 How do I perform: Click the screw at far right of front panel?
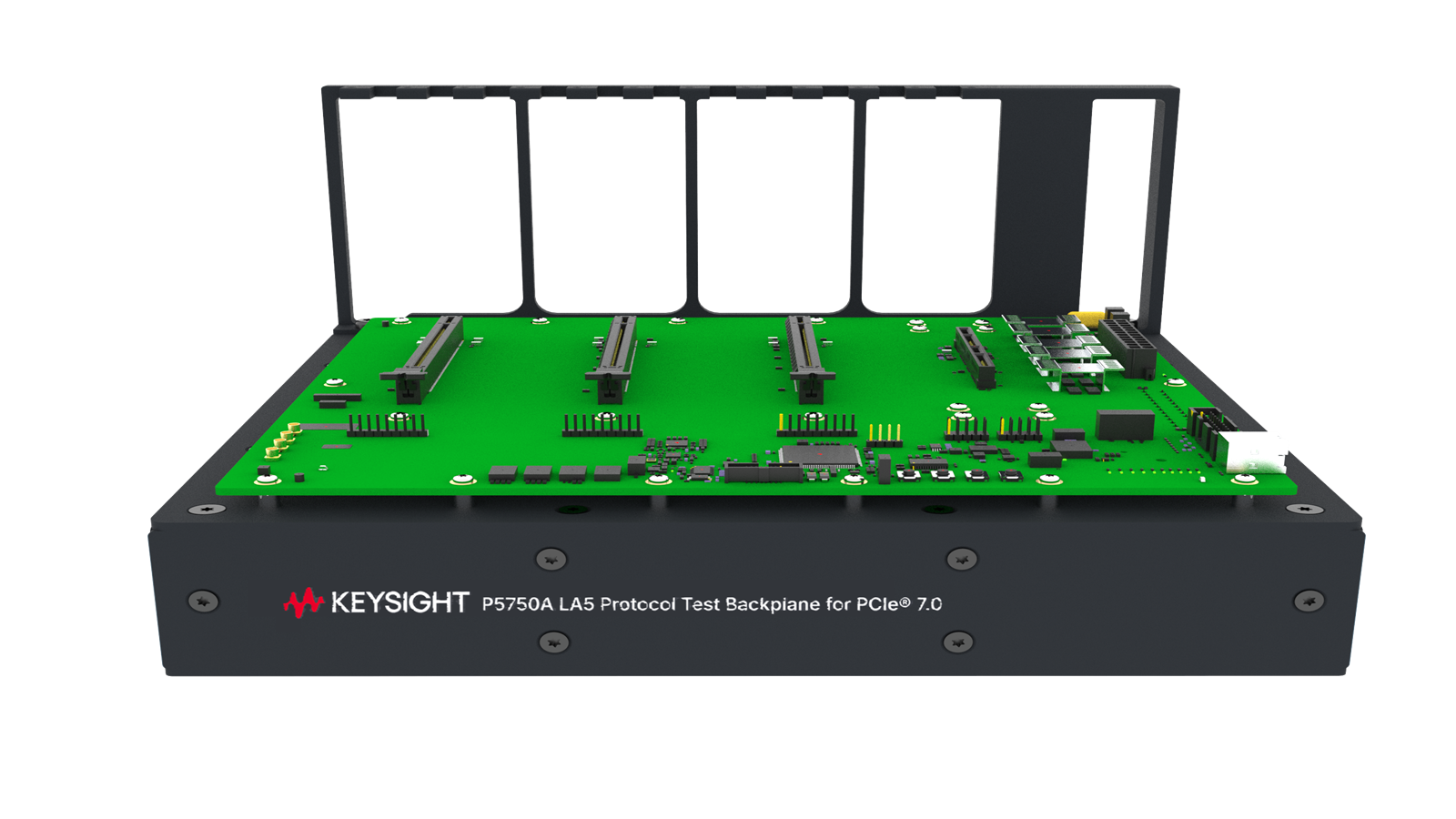[1309, 601]
